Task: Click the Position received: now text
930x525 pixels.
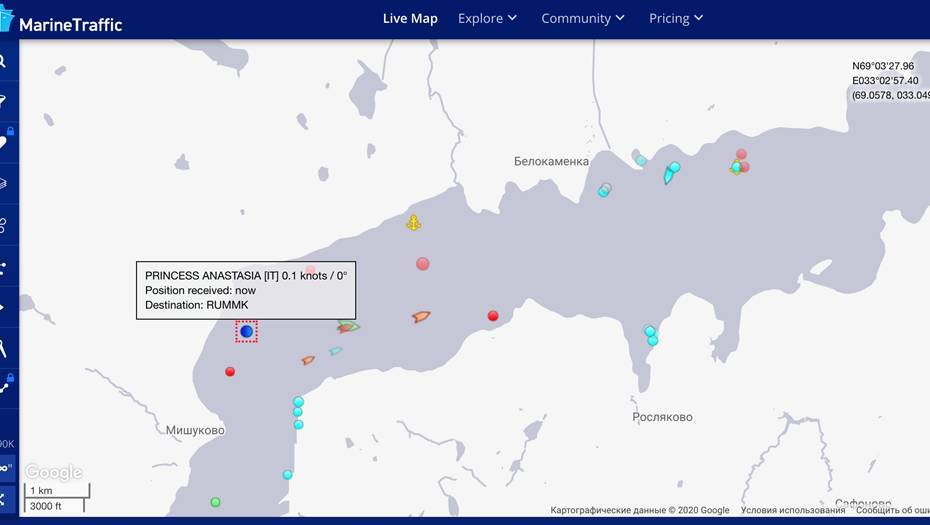Action: 200,291
